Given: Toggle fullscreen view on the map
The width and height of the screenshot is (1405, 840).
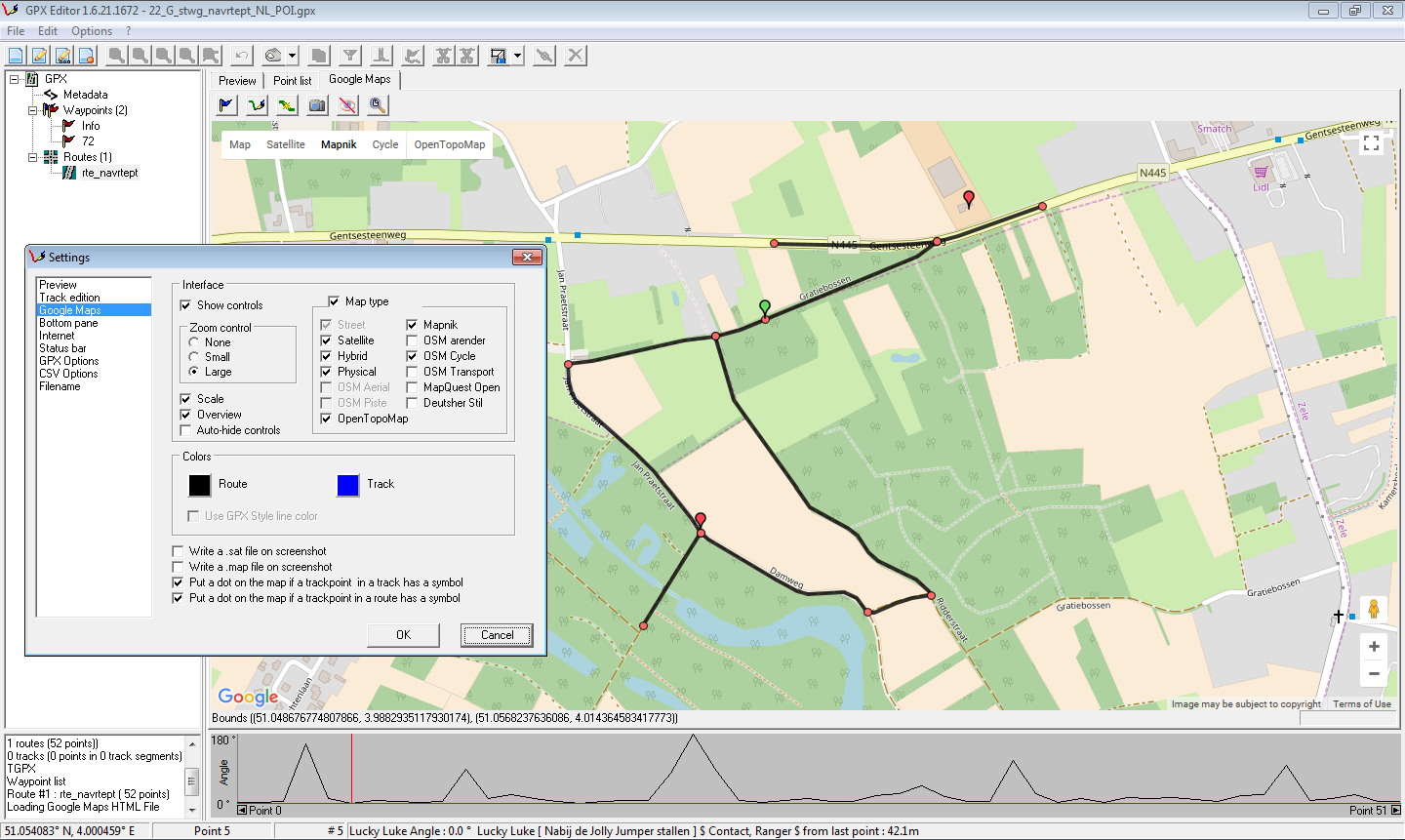Looking at the screenshot, I should click(x=1371, y=143).
